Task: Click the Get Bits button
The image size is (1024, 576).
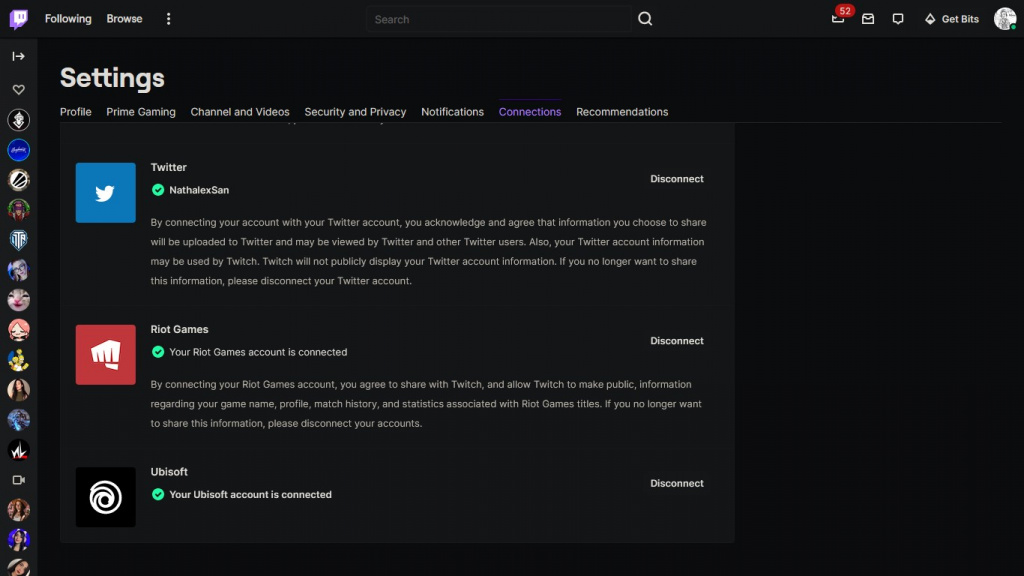Action: [952, 19]
